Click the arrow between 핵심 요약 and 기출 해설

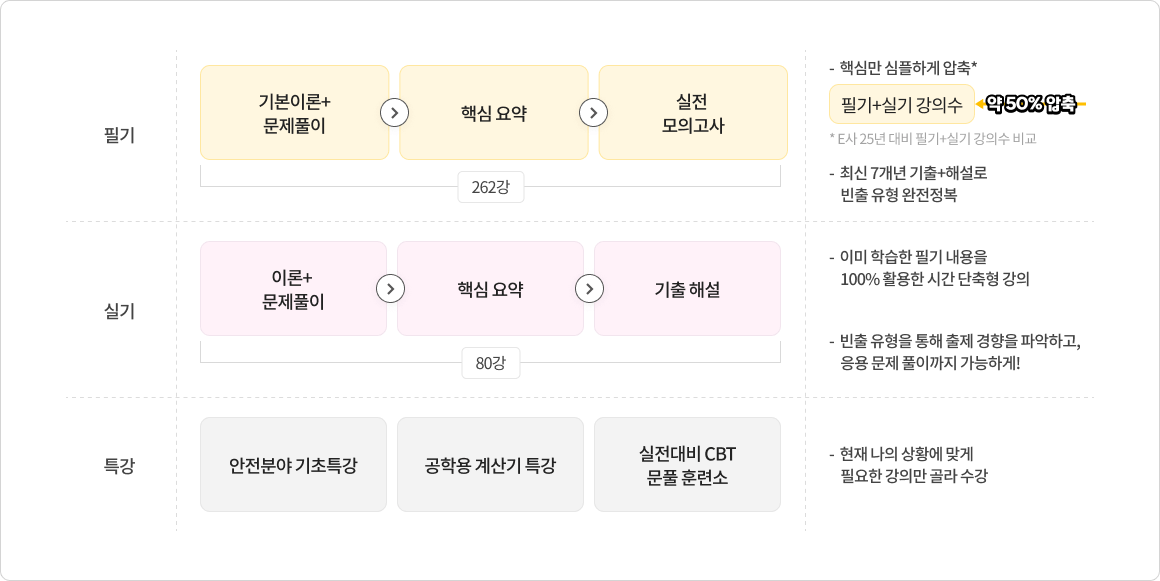pos(590,289)
